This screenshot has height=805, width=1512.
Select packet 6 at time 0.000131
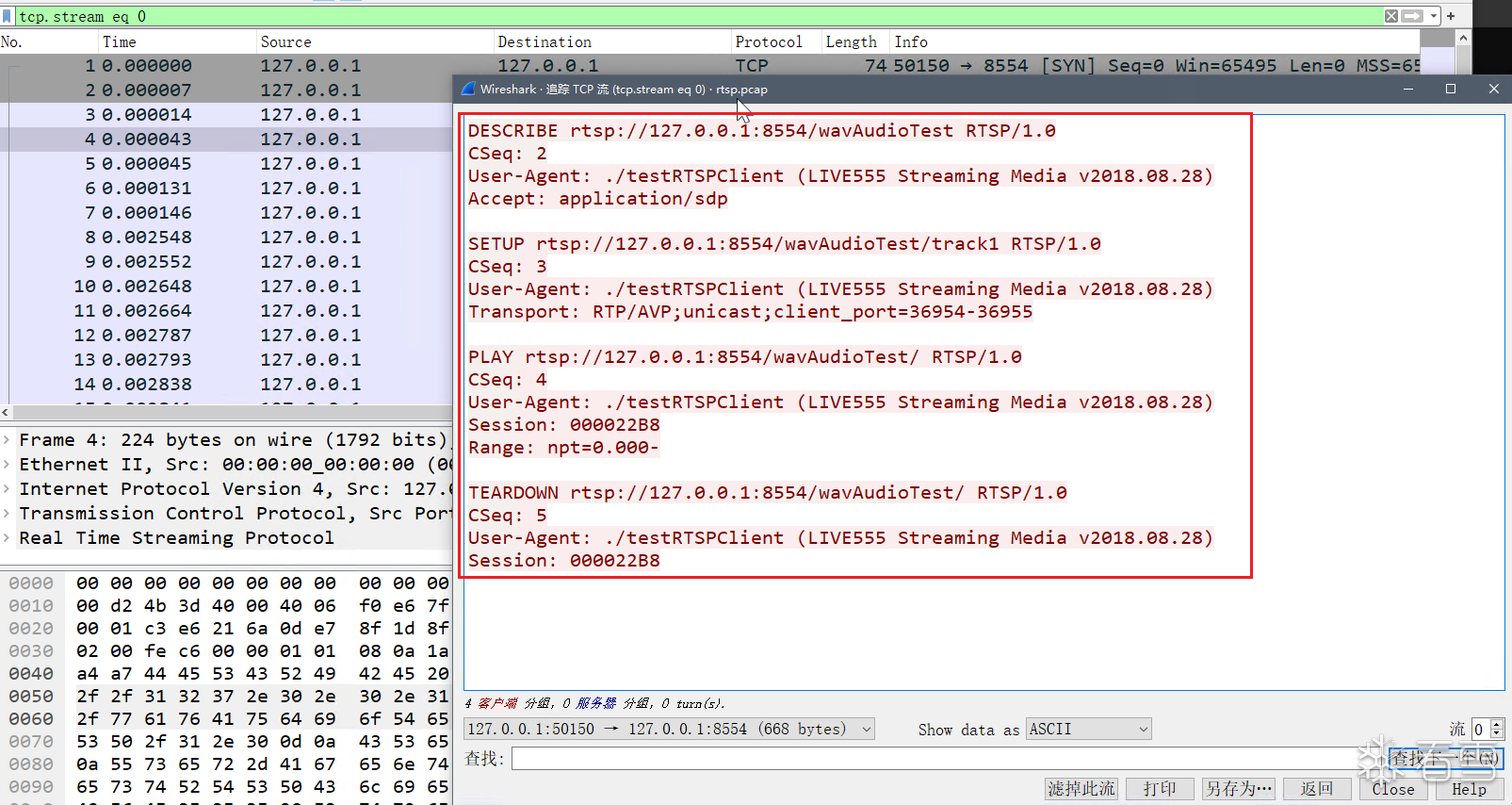coord(226,188)
